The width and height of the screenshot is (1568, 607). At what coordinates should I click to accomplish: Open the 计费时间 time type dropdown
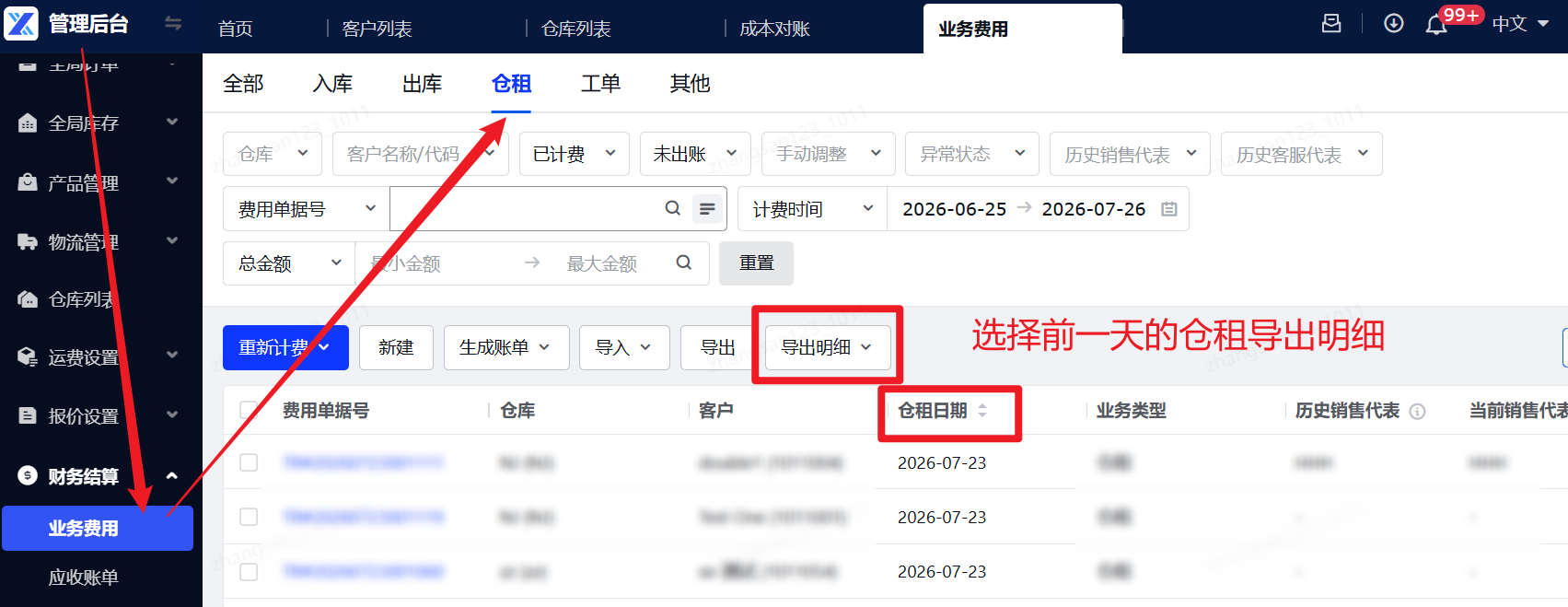[812, 209]
